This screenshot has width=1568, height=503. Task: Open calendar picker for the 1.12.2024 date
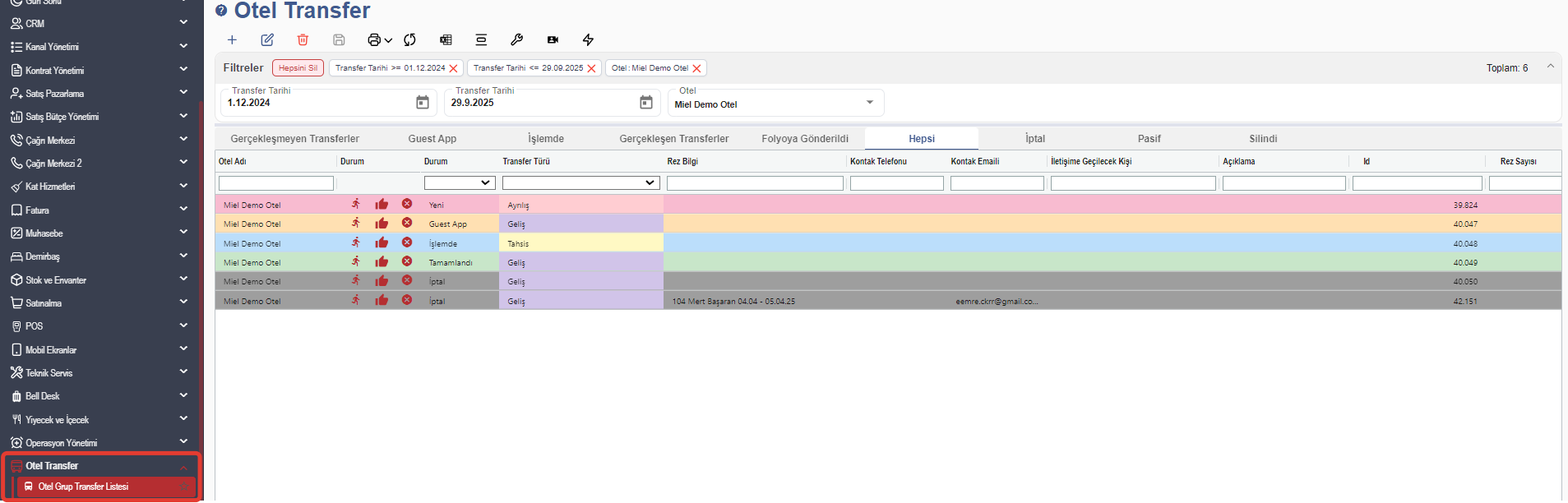(x=422, y=103)
